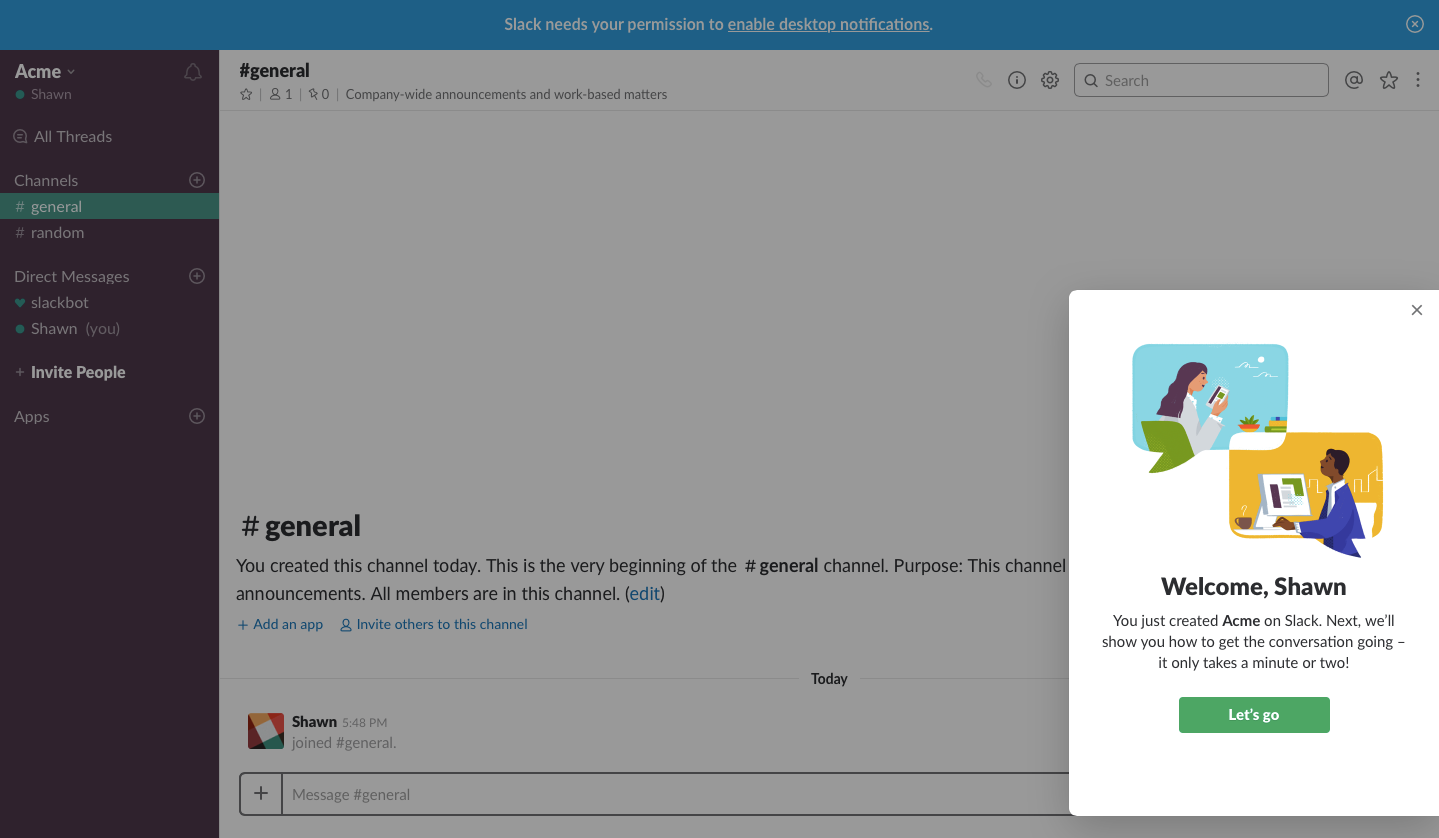Click Add an app link
Image resolution: width=1439 pixels, height=838 pixels.
pos(280,624)
